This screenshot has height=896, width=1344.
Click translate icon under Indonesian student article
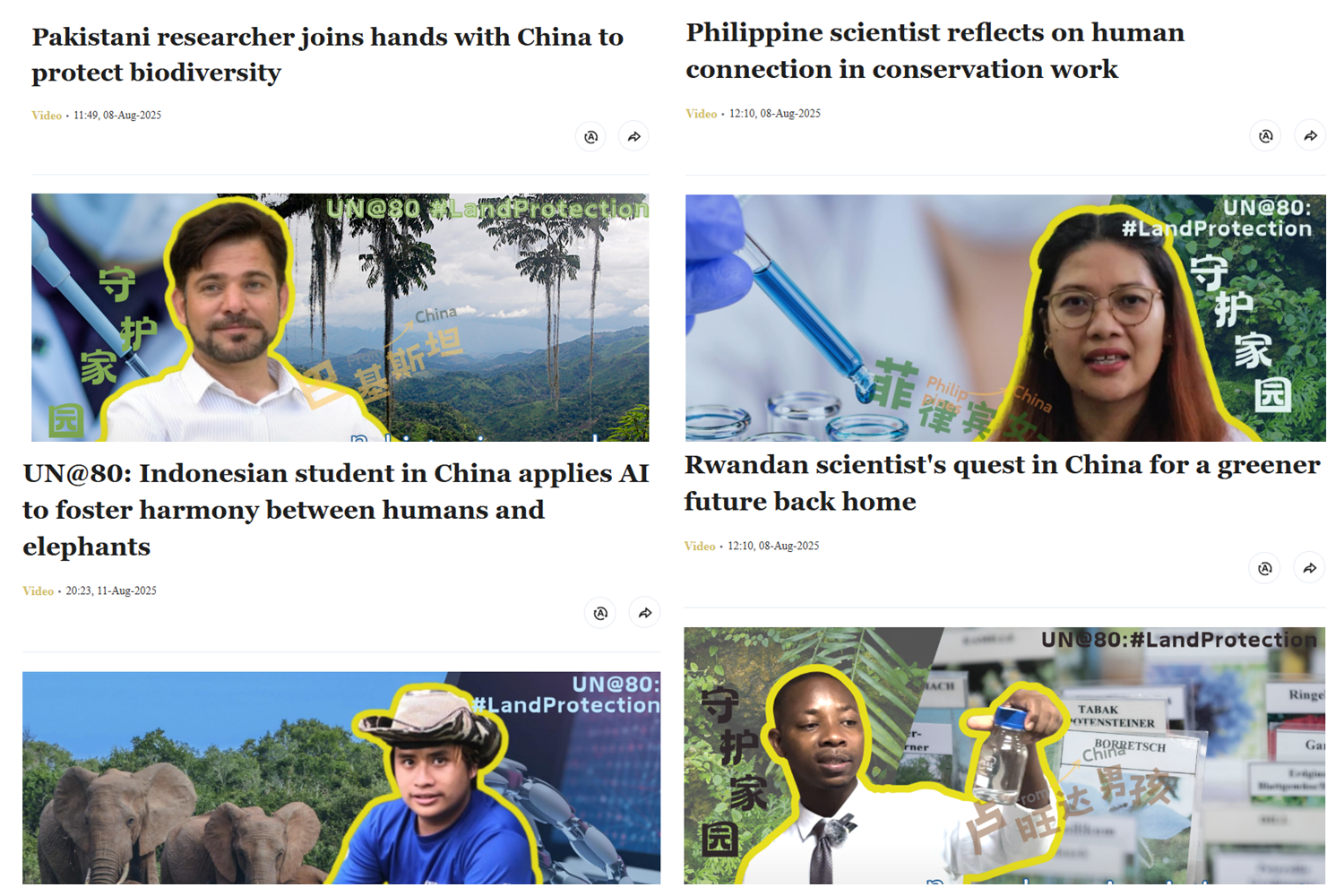600,613
